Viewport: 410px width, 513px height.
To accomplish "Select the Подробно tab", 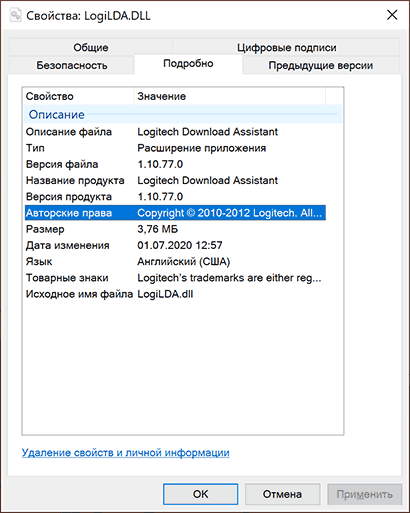I will [188, 64].
